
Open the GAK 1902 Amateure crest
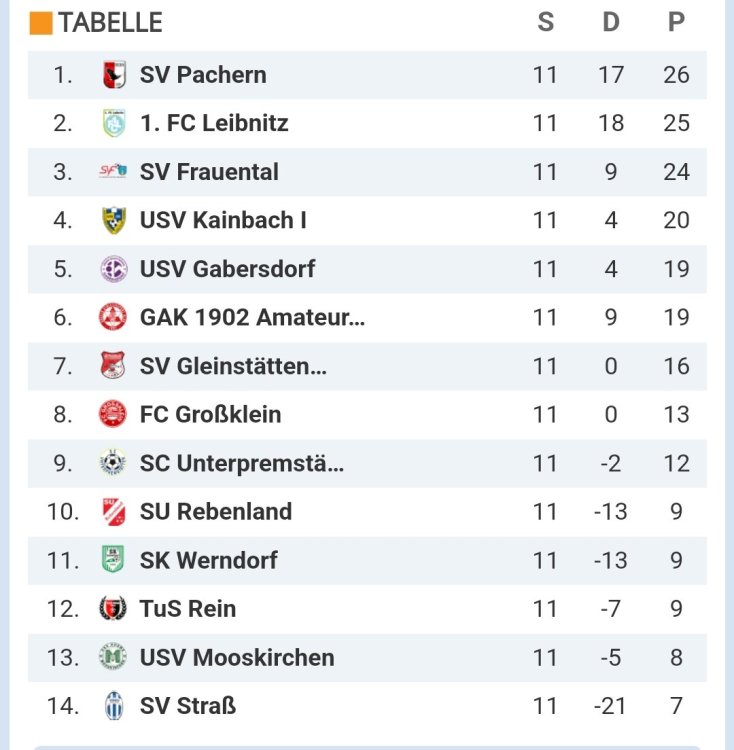point(114,317)
